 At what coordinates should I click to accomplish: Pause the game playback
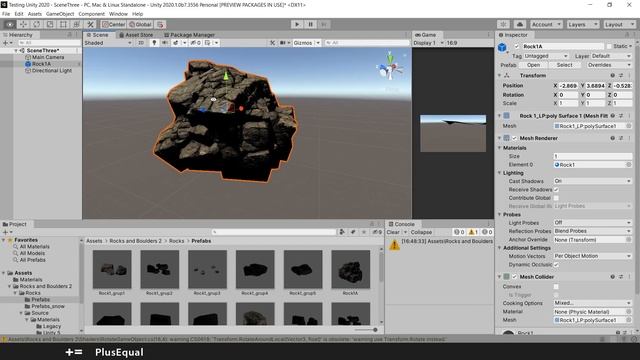[310, 24]
